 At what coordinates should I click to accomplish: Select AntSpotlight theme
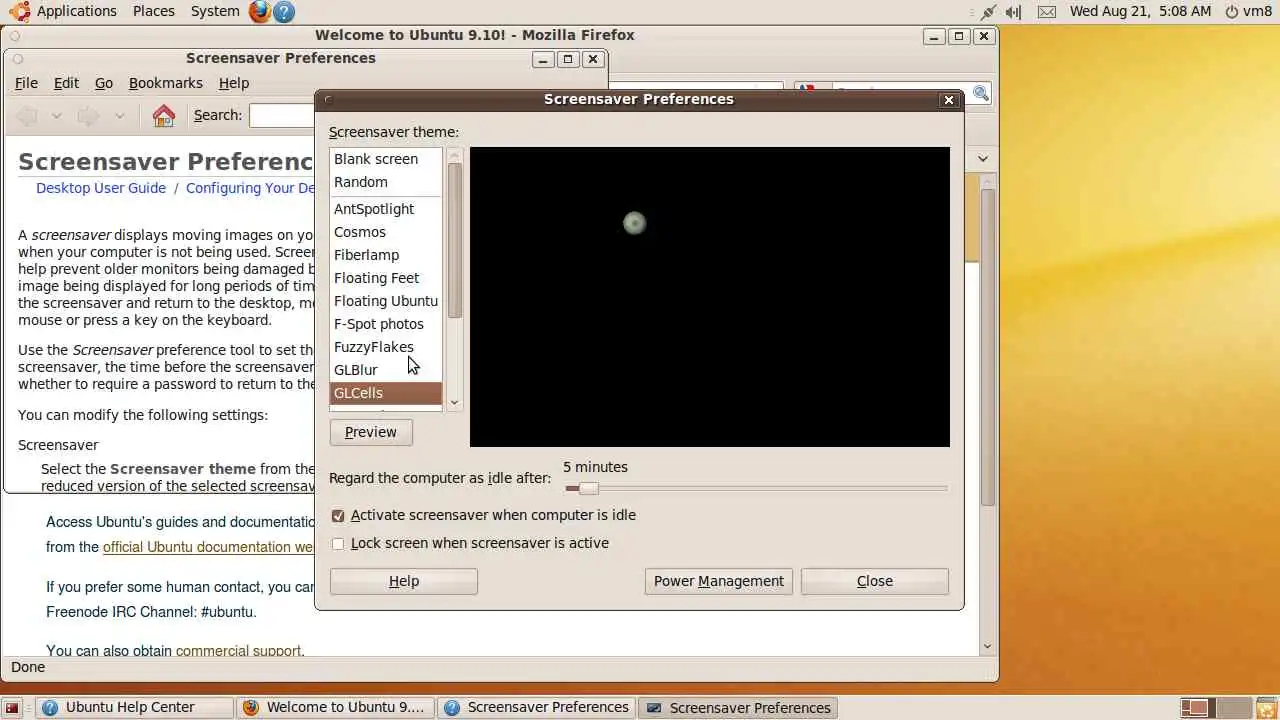pyautogui.click(x=386, y=209)
